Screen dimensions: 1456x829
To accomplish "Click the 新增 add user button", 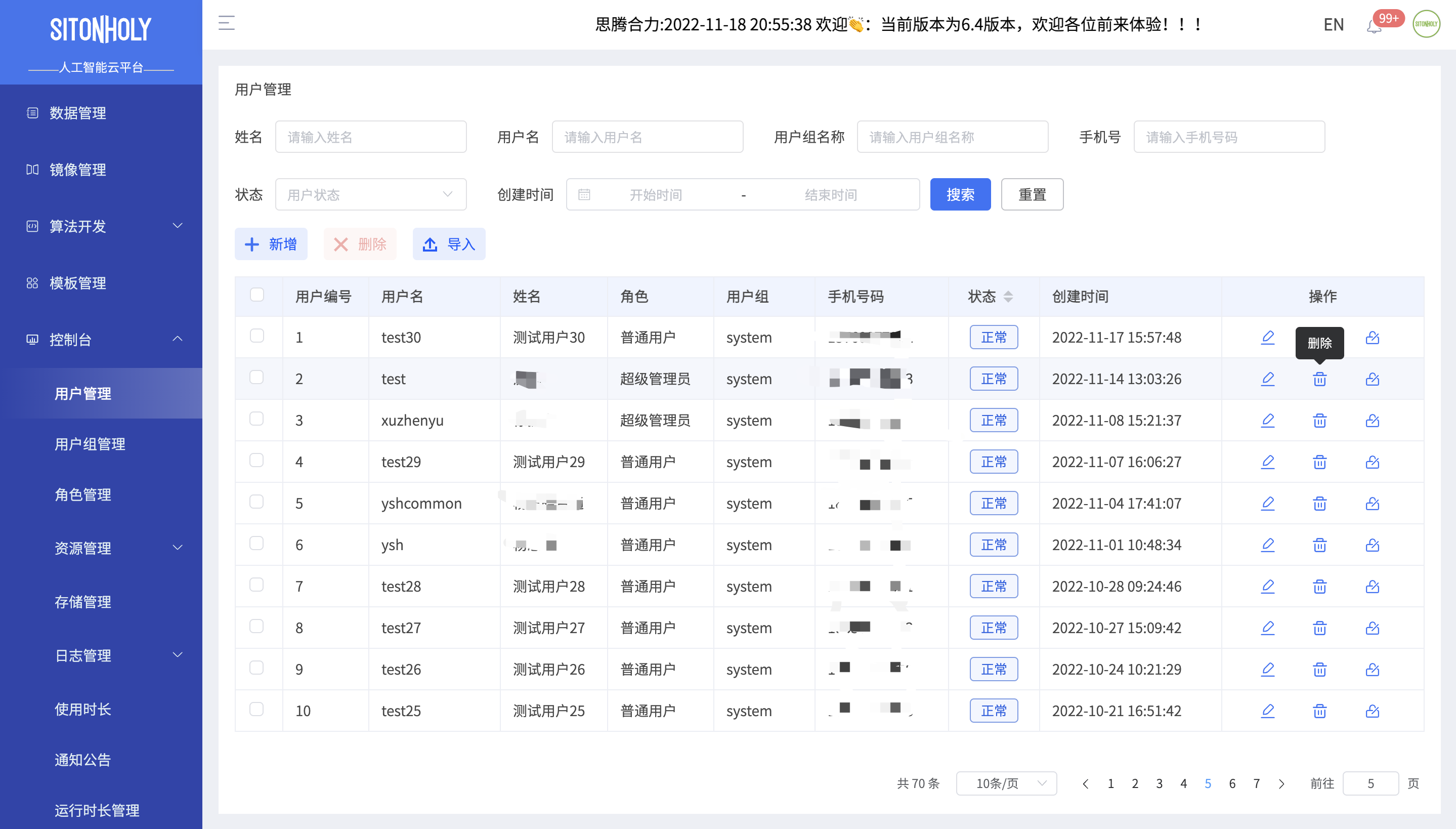I will point(271,244).
